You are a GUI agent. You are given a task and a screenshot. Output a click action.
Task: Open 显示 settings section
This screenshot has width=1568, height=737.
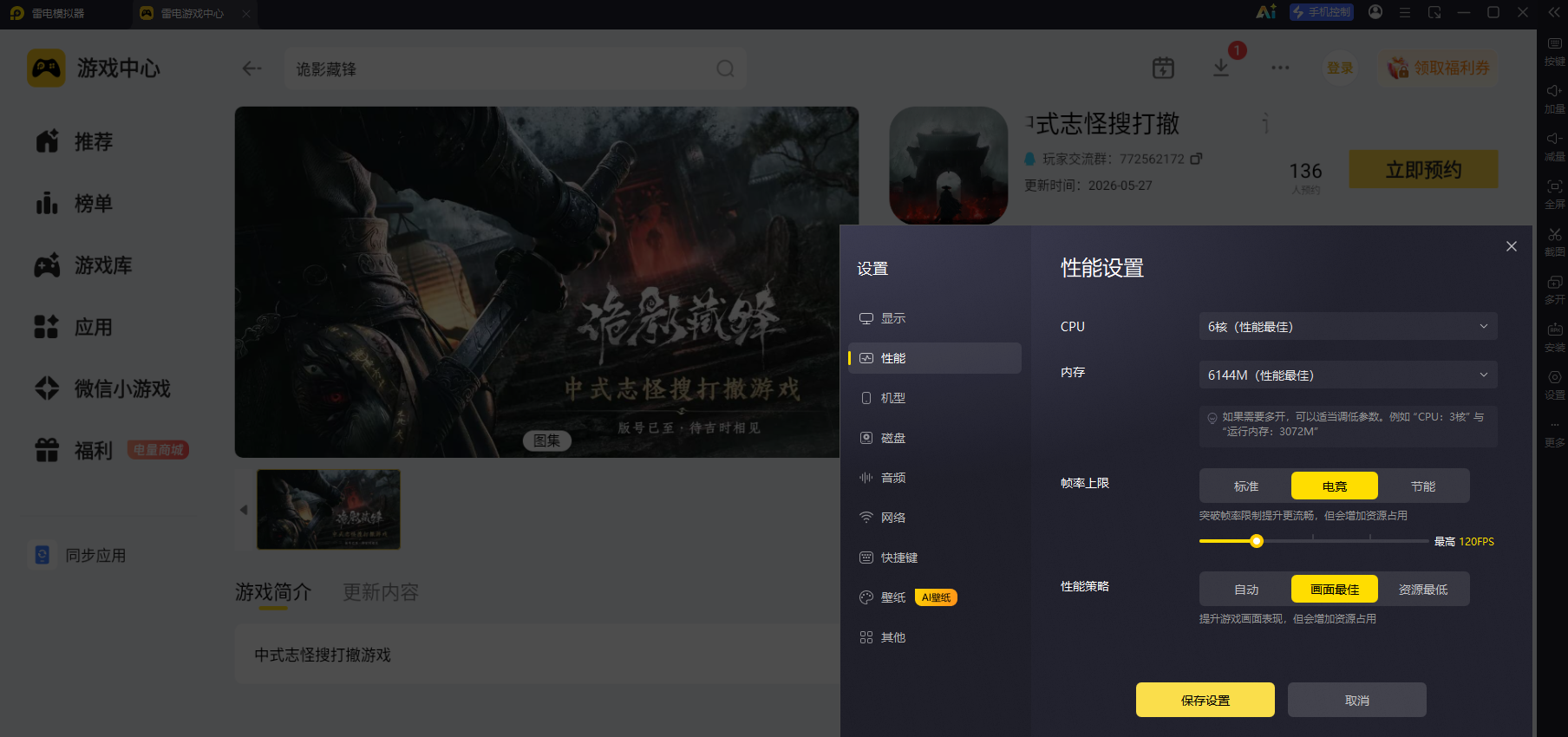935,318
